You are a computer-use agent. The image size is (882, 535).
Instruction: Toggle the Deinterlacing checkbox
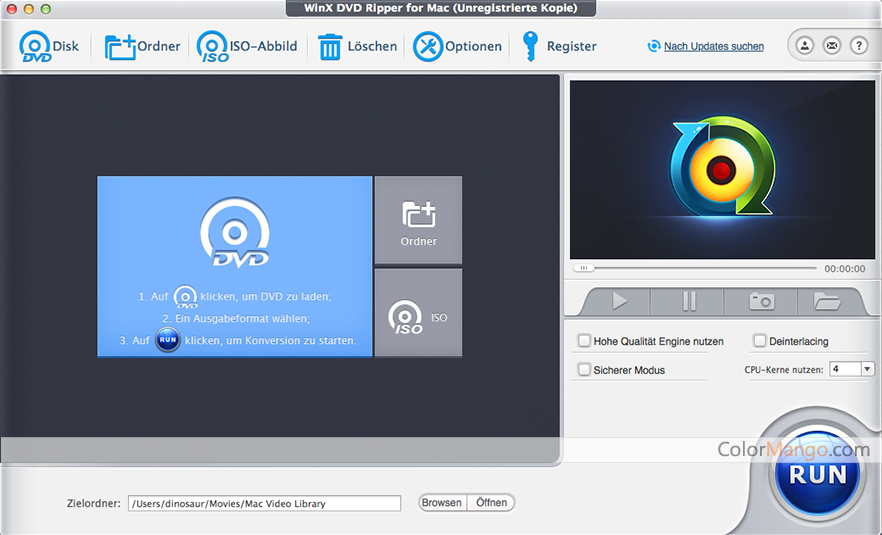point(759,340)
